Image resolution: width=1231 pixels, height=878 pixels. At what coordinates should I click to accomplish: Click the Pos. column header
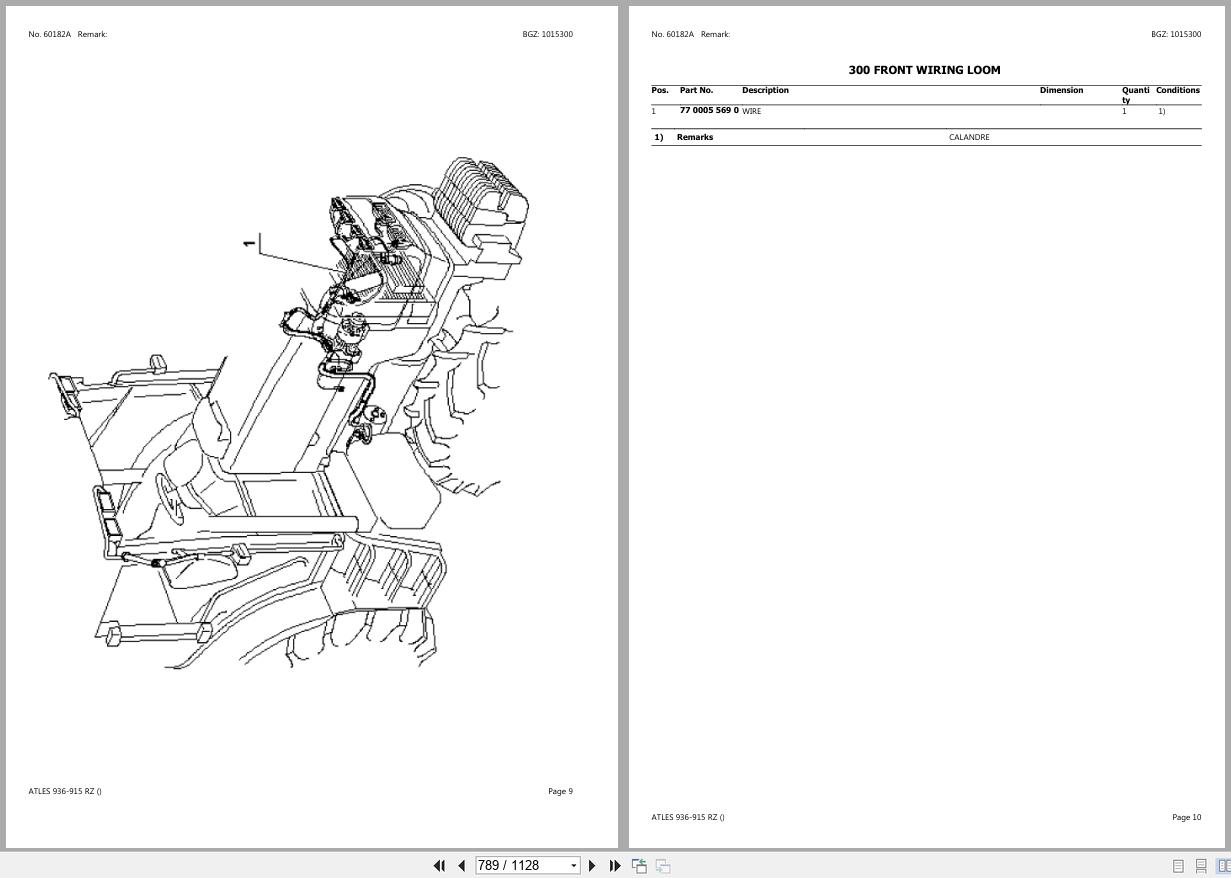point(660,90)
